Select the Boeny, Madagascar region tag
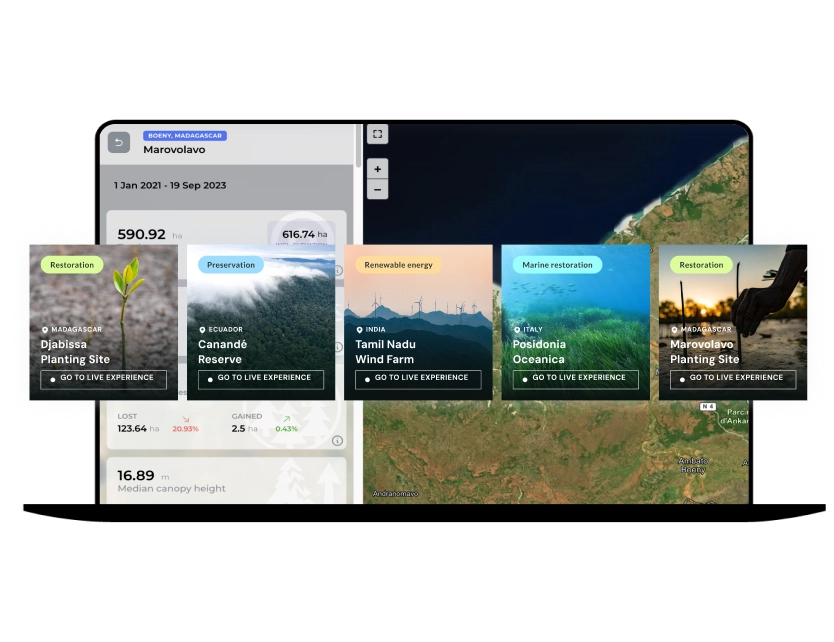 (x=185, y=136)
